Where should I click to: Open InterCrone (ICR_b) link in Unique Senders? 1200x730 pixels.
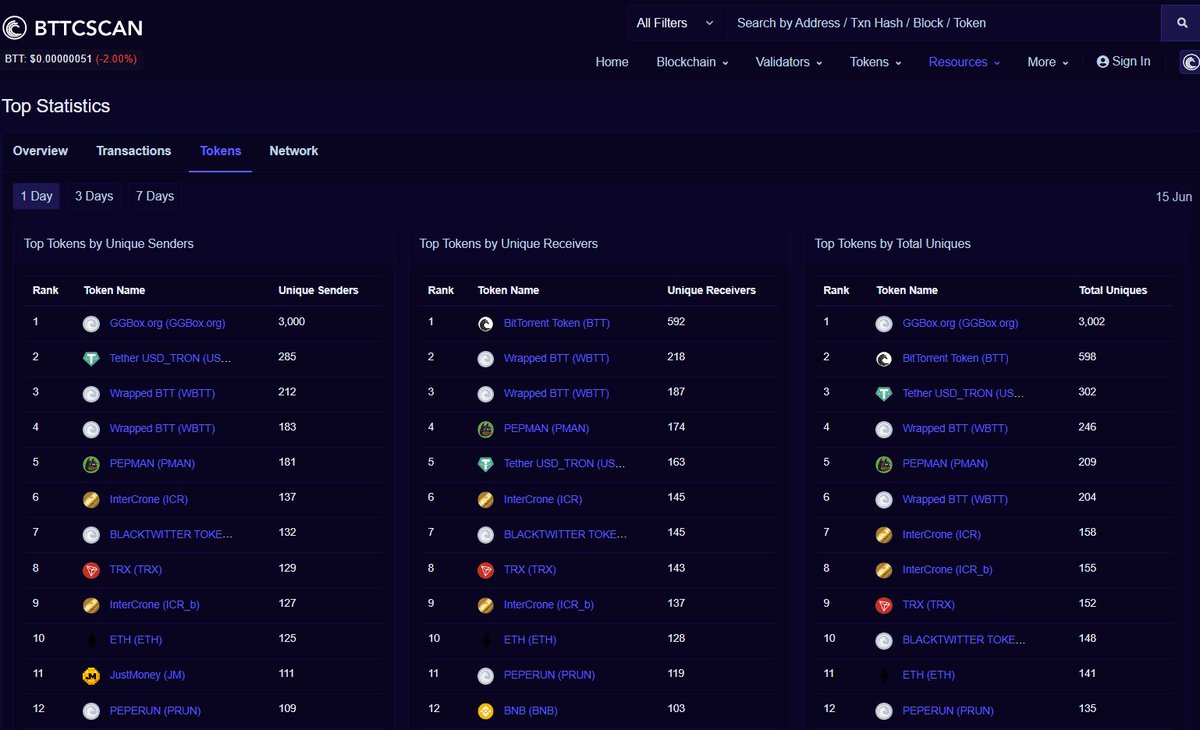click(x=155, y=605)
